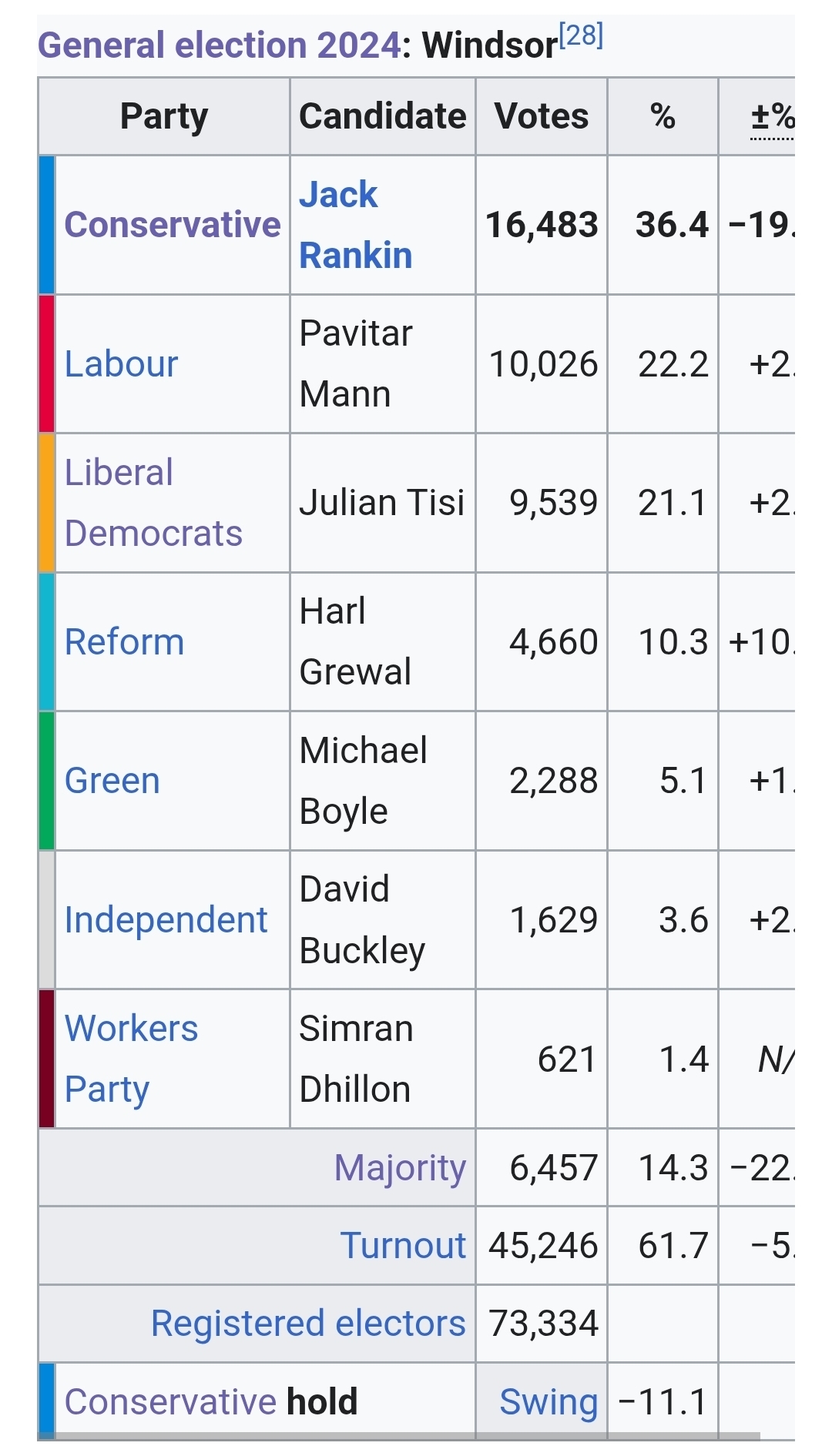Follow the Independent link
The width and height of the screenshot is (832, 1456).
[x=166, y=920]
